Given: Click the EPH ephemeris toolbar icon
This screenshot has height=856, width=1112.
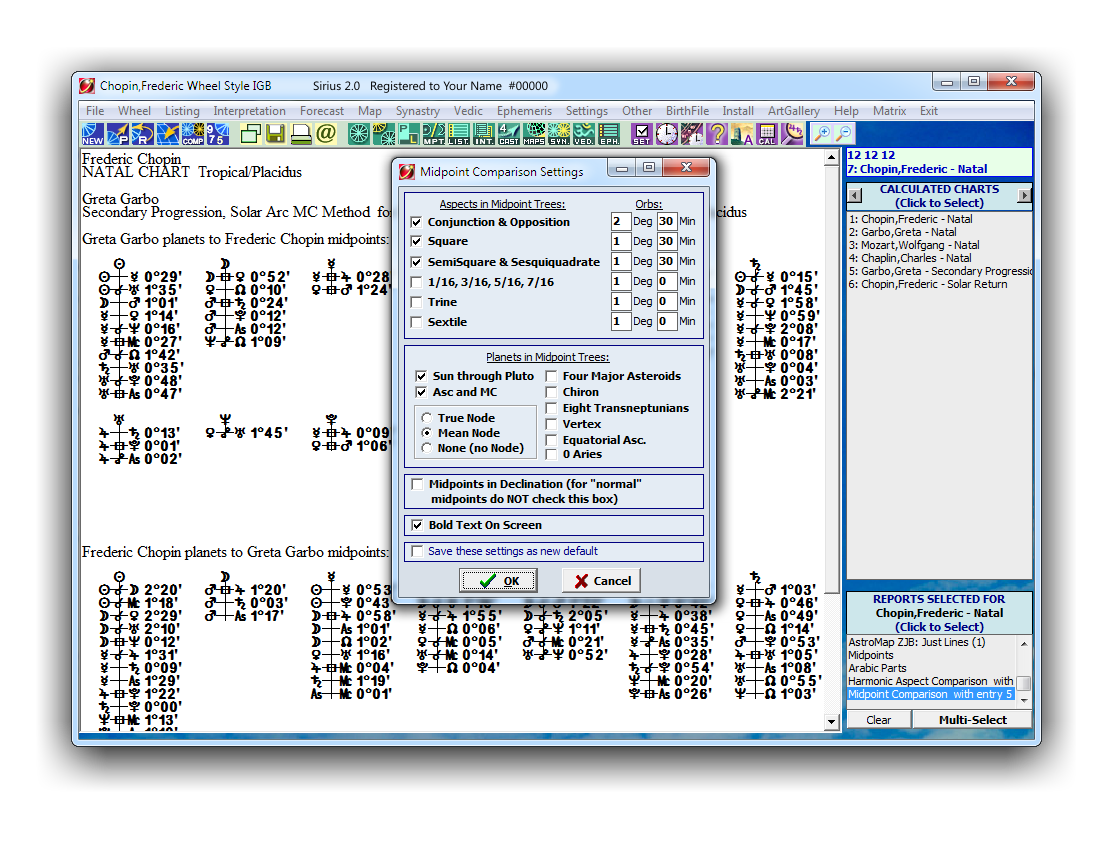Looking at the screenshot, I should pos(609,134).
